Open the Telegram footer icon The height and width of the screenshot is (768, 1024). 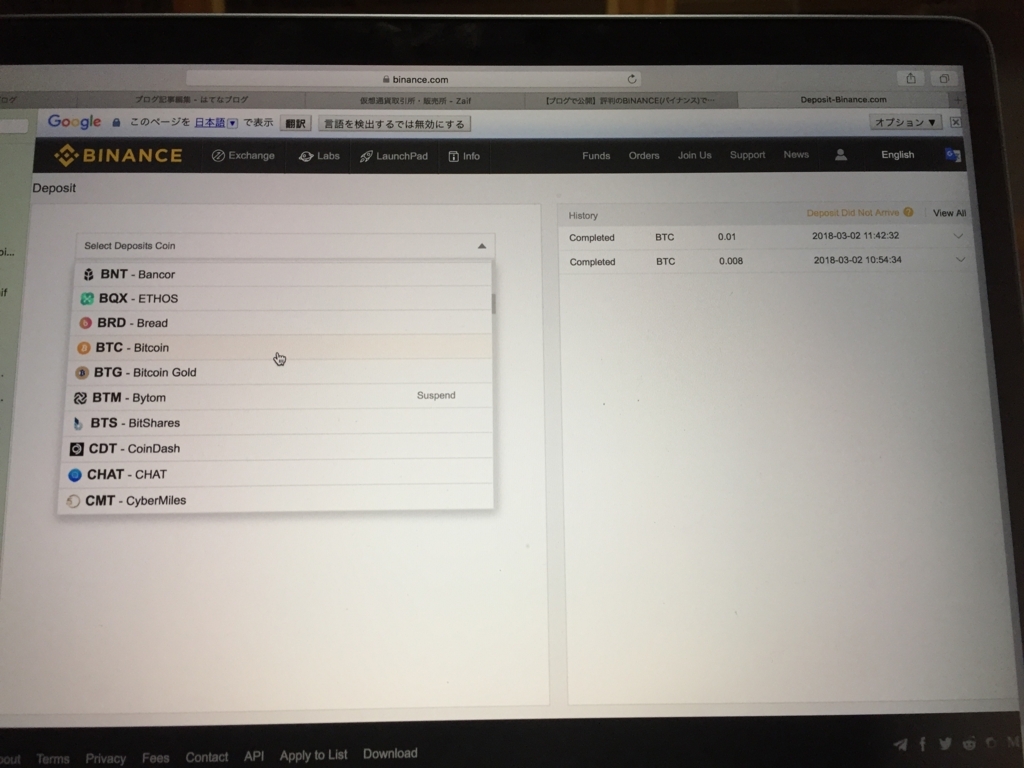(901, 744)
